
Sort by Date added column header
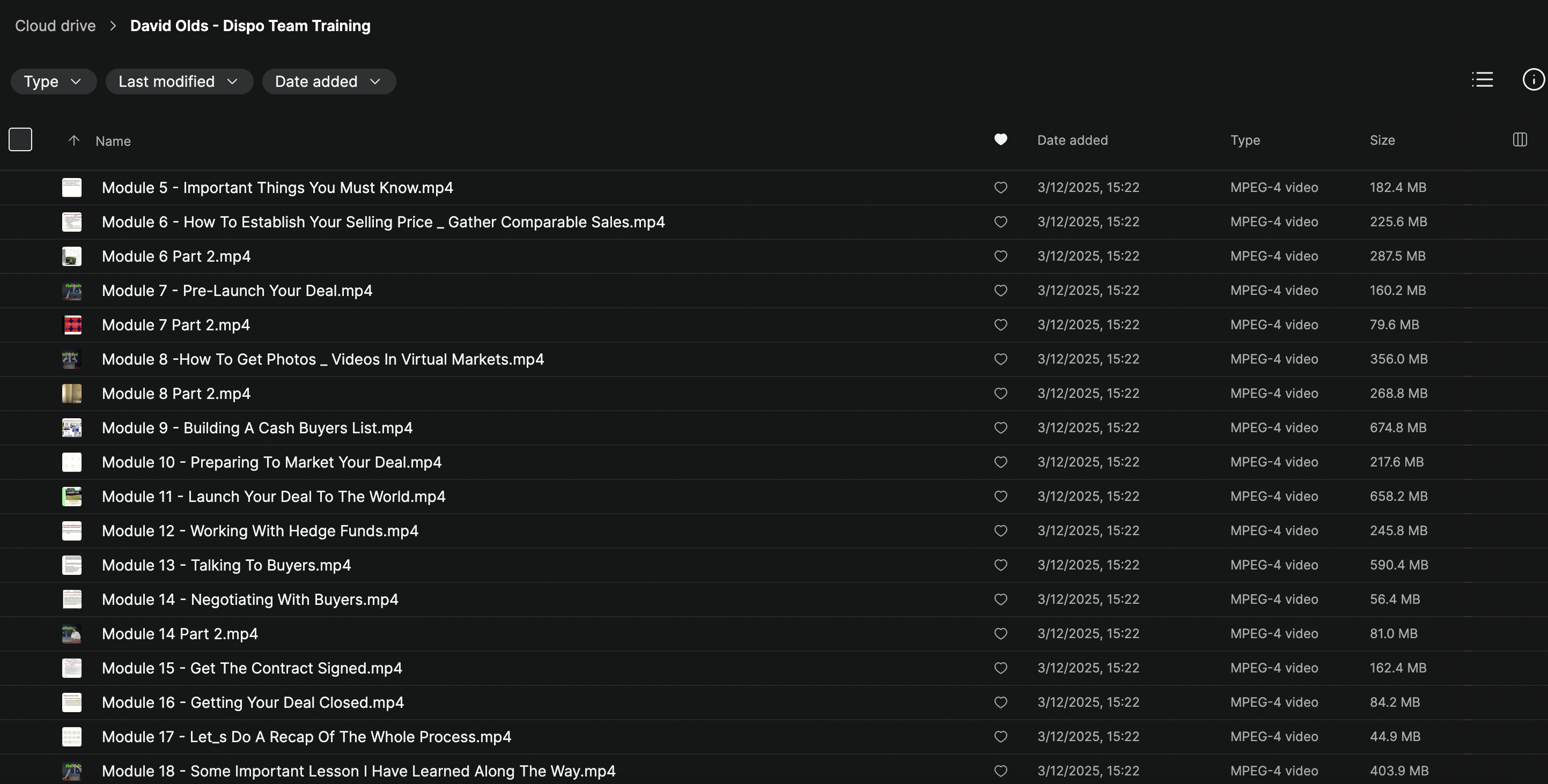pyautogui.click(x=1072, y=140)
